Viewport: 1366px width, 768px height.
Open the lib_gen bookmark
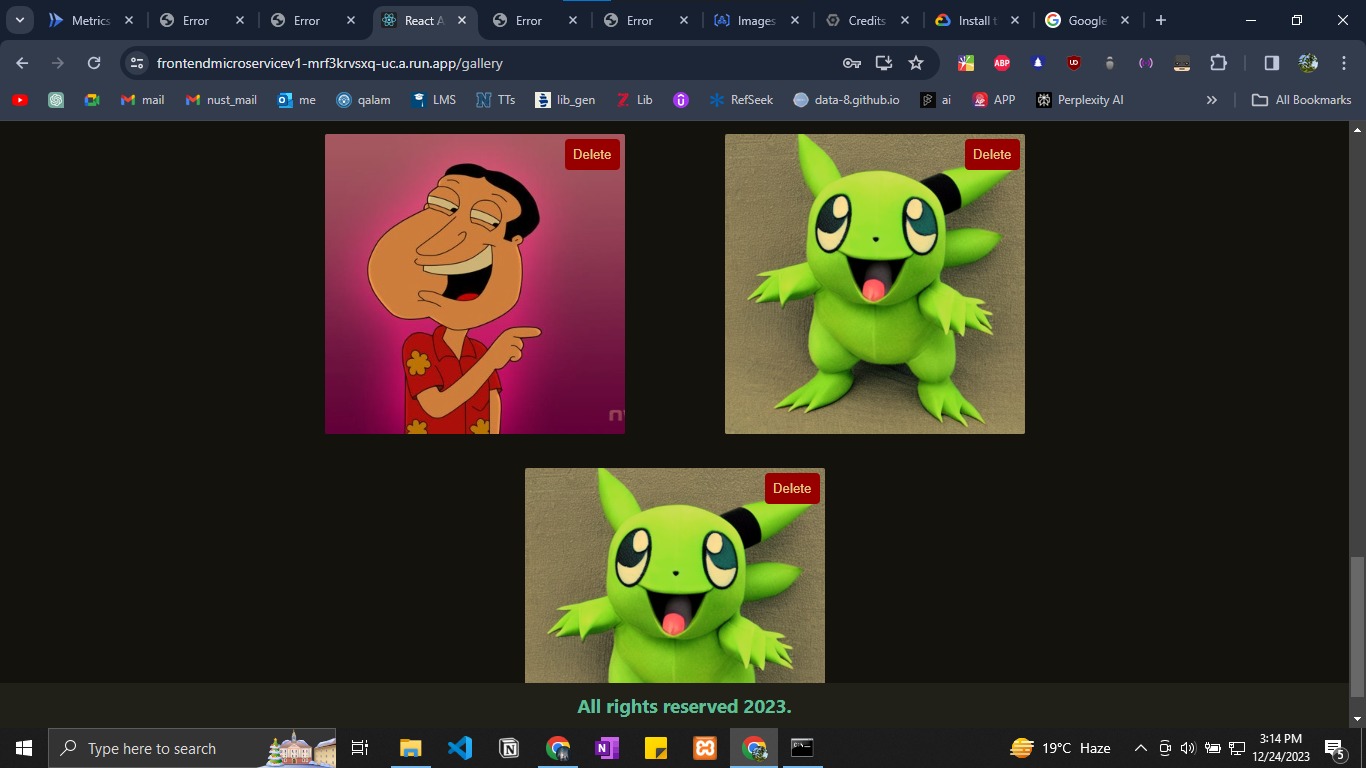point(565,100)
